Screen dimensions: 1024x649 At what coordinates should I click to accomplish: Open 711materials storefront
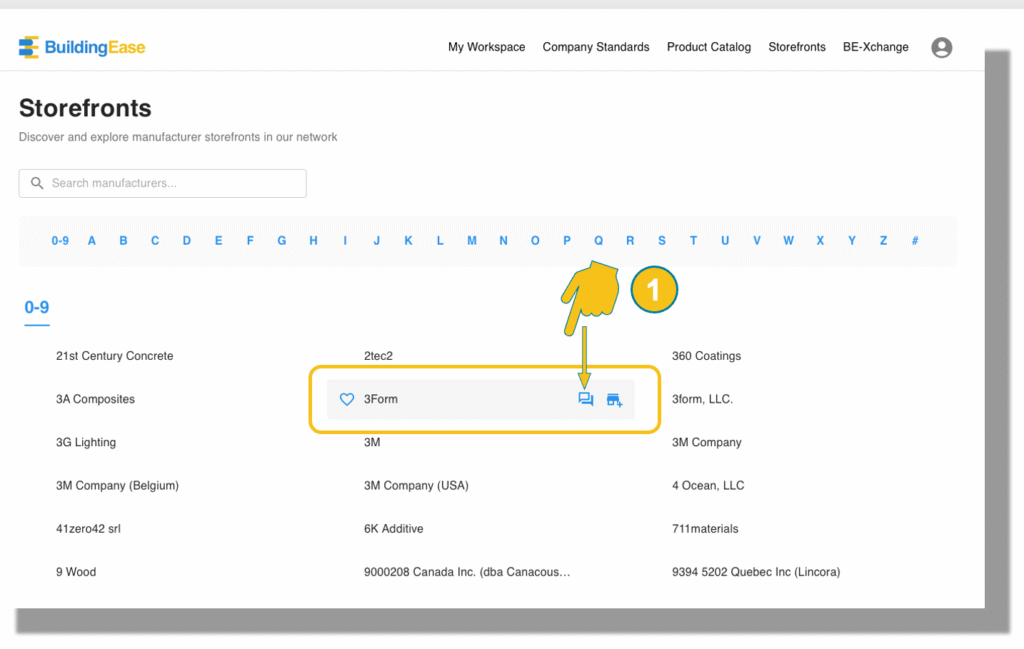tap(705, 529)
